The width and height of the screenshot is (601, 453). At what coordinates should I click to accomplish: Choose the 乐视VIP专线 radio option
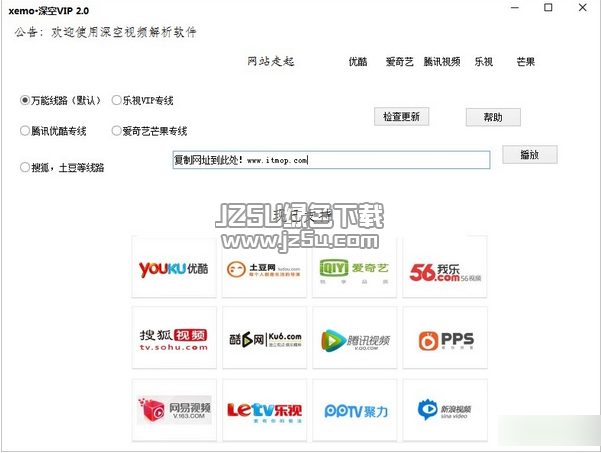[117, 100]
